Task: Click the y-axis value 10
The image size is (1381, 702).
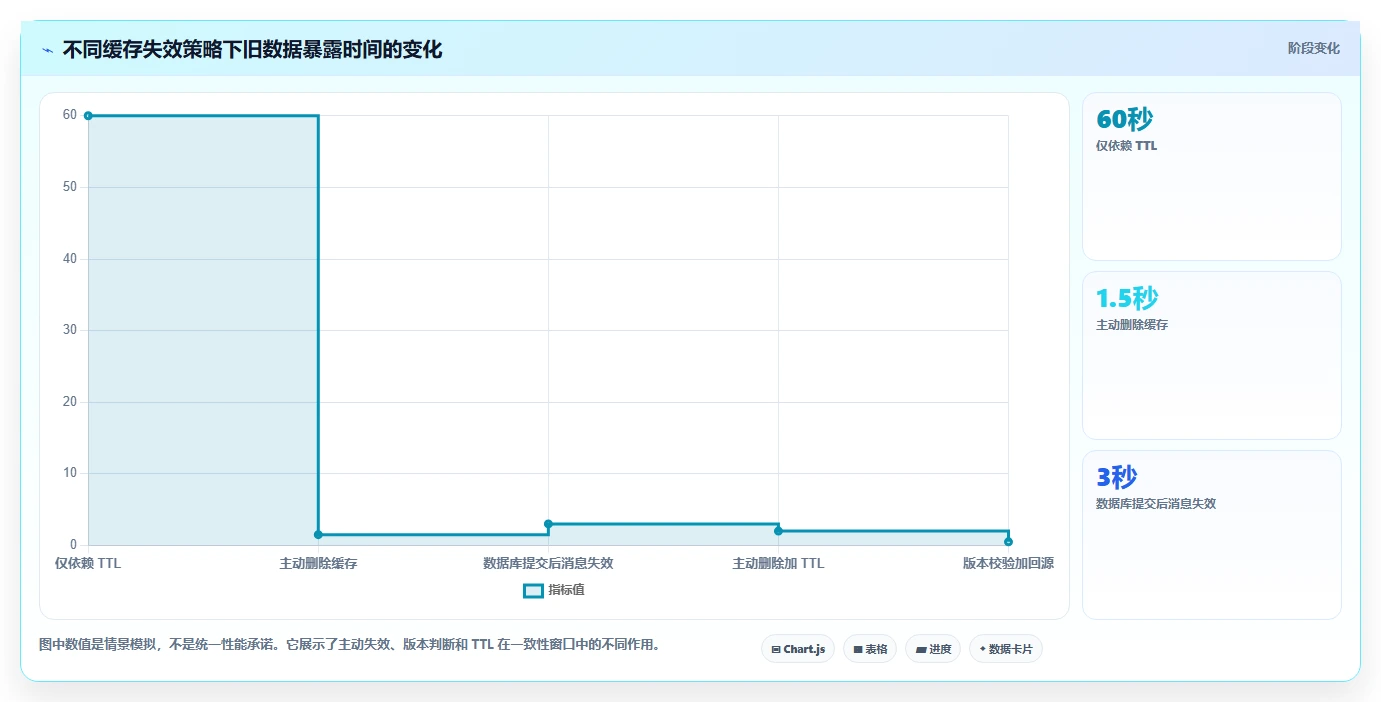Action: click(x=70, y=473)
